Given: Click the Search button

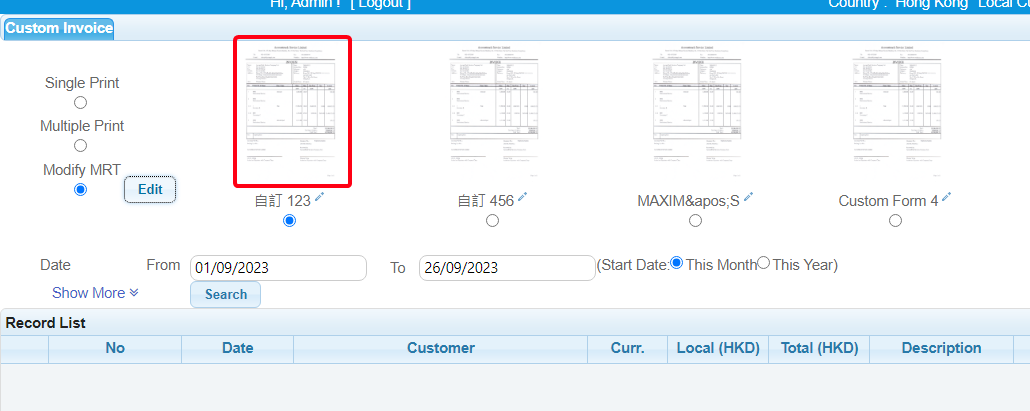Looking at the screenshot, I should 225,294.
